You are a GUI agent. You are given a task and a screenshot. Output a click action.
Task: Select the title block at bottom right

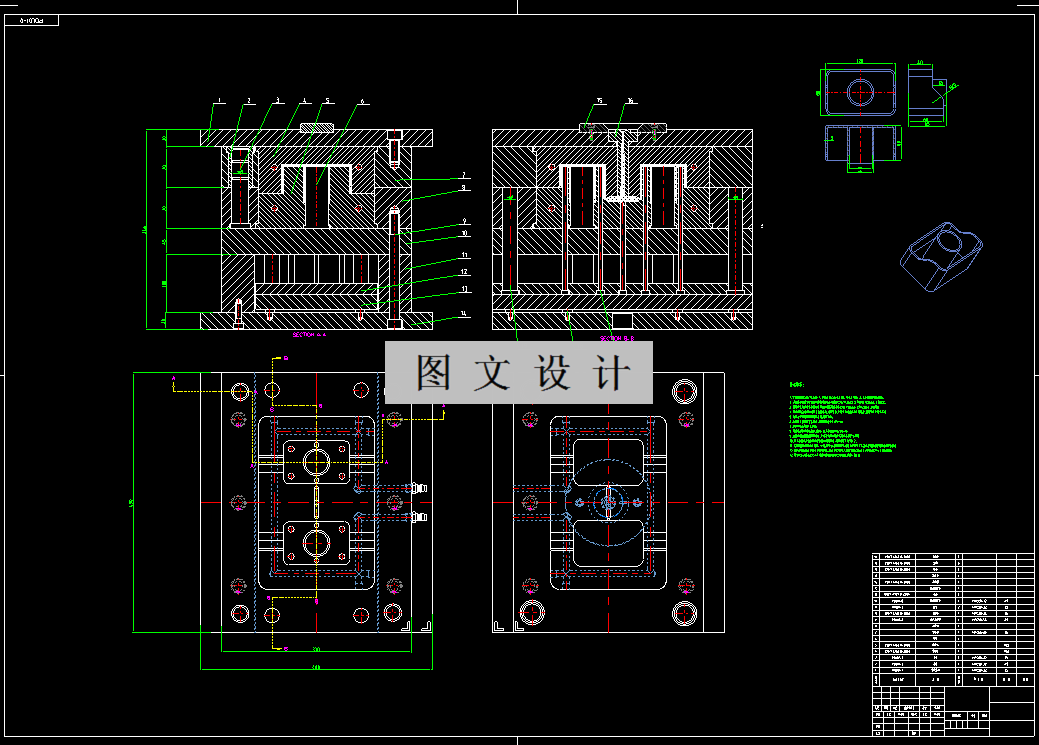click(952, 711)
